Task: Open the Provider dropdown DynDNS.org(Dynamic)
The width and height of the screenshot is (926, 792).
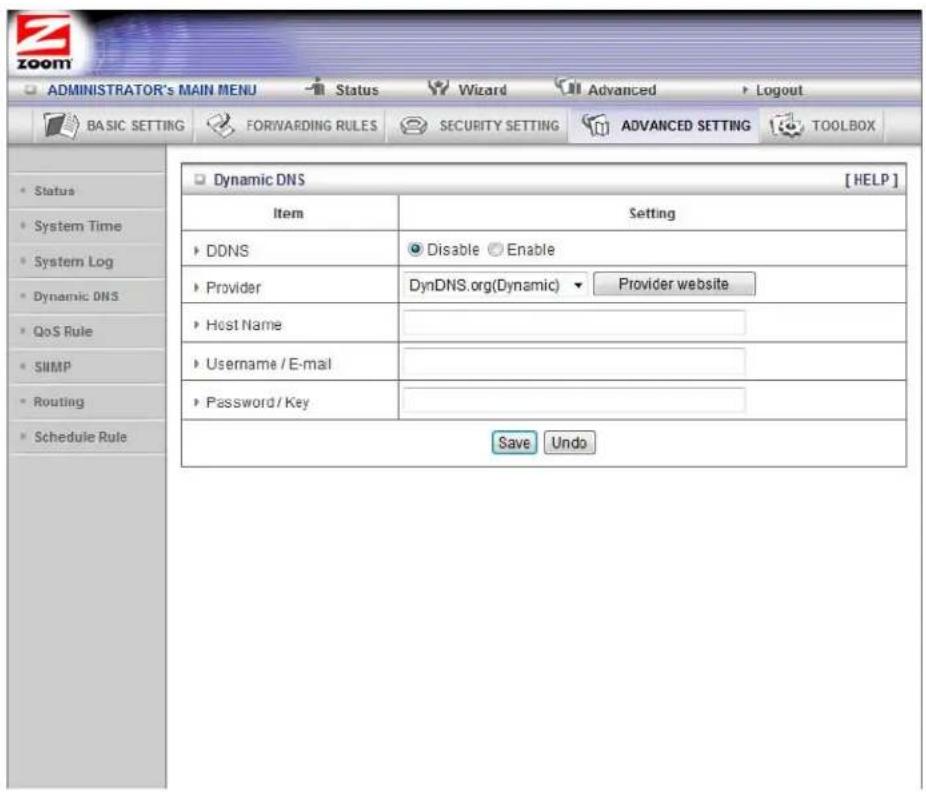Action: click(495, 285)
